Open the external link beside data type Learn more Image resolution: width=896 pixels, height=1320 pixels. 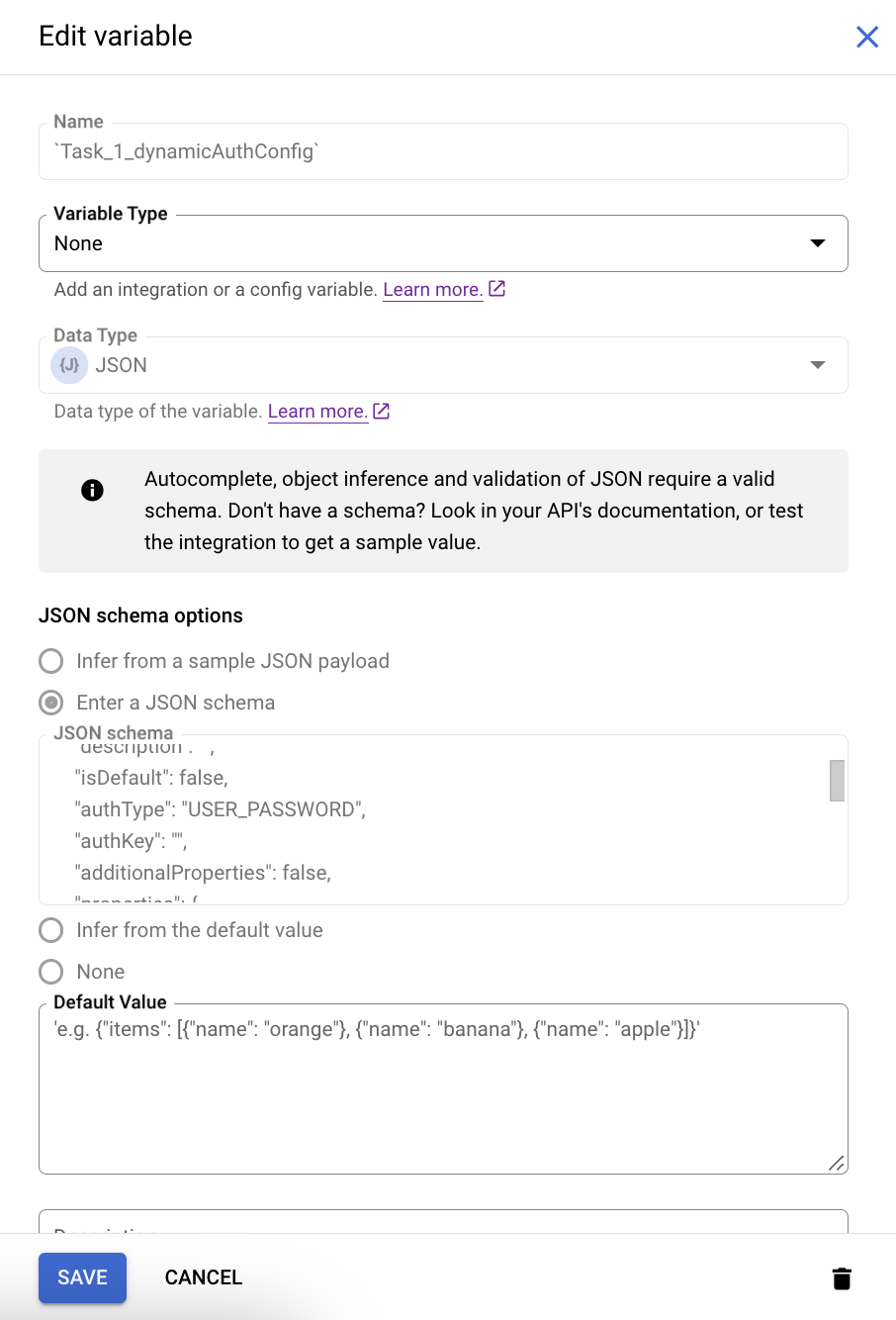point(381,411)
